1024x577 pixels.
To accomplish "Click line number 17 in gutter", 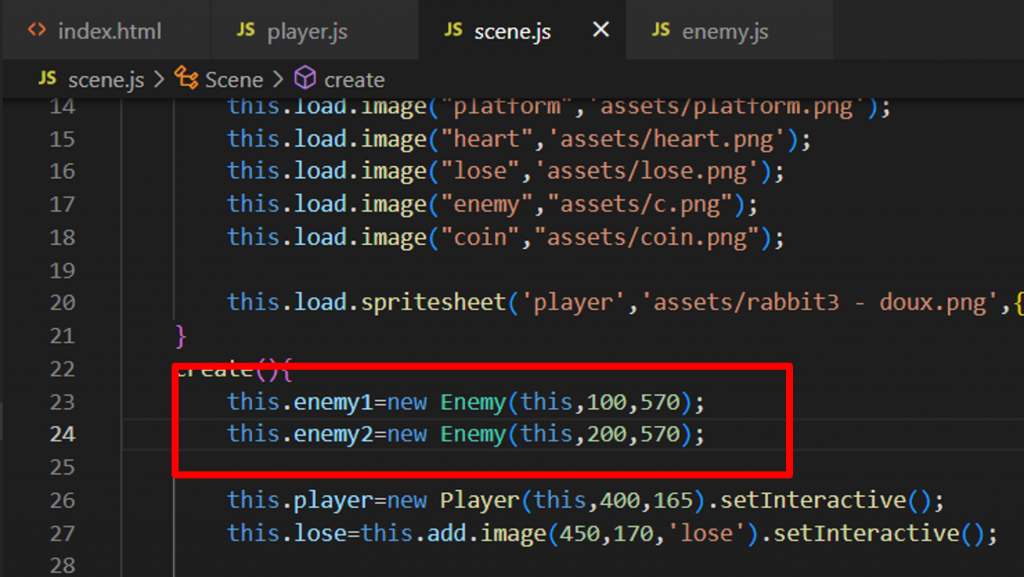I will (63, 204).
